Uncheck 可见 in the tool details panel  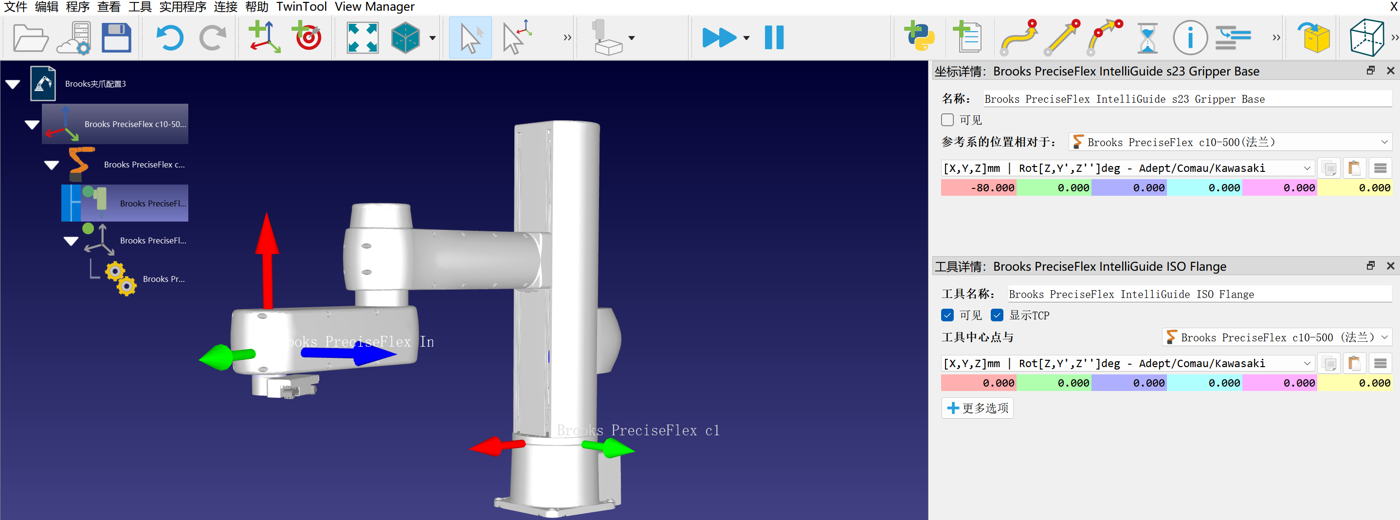(x=948, y=315)
